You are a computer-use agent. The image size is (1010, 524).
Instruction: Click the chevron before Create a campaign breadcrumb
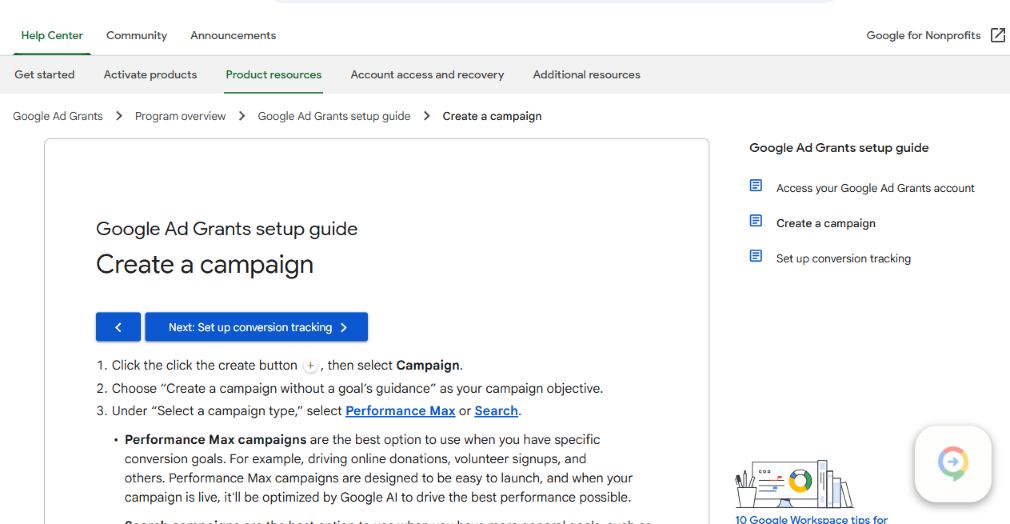point(426,116)
